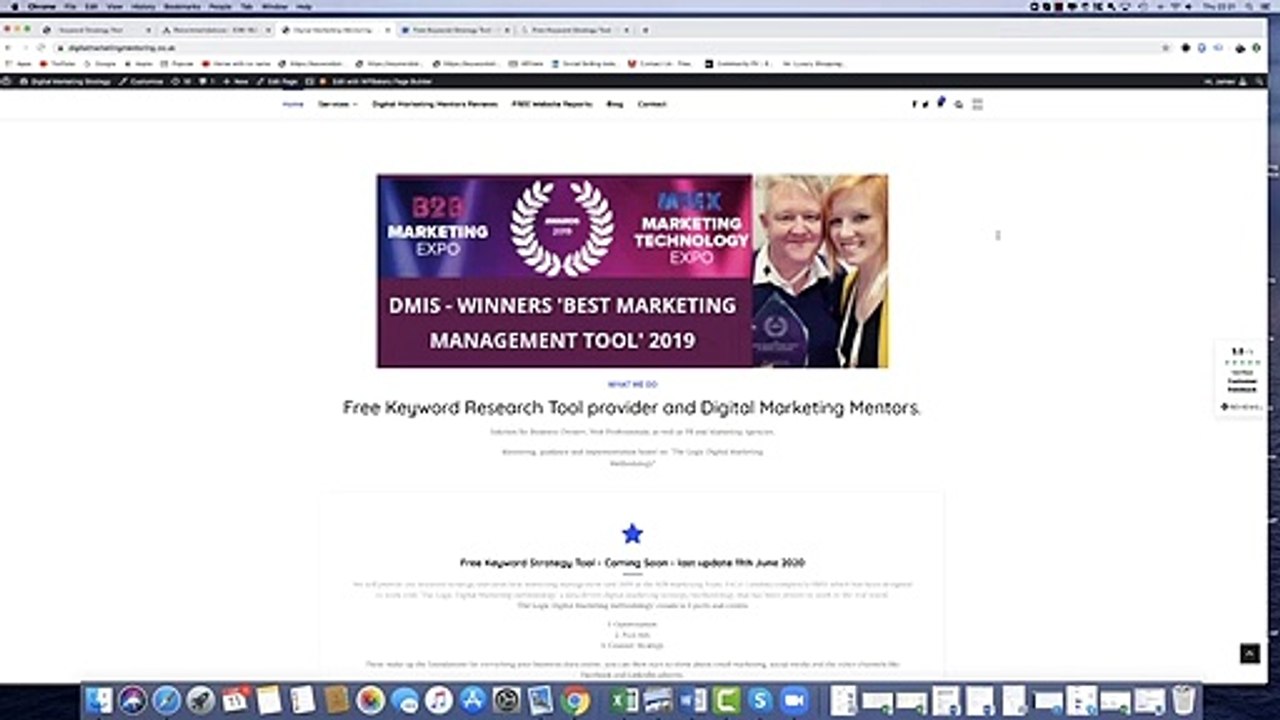This screenshot has width=1280, height=720.
Task: Open App Store from the dock
Action: (x=472, y=700)
